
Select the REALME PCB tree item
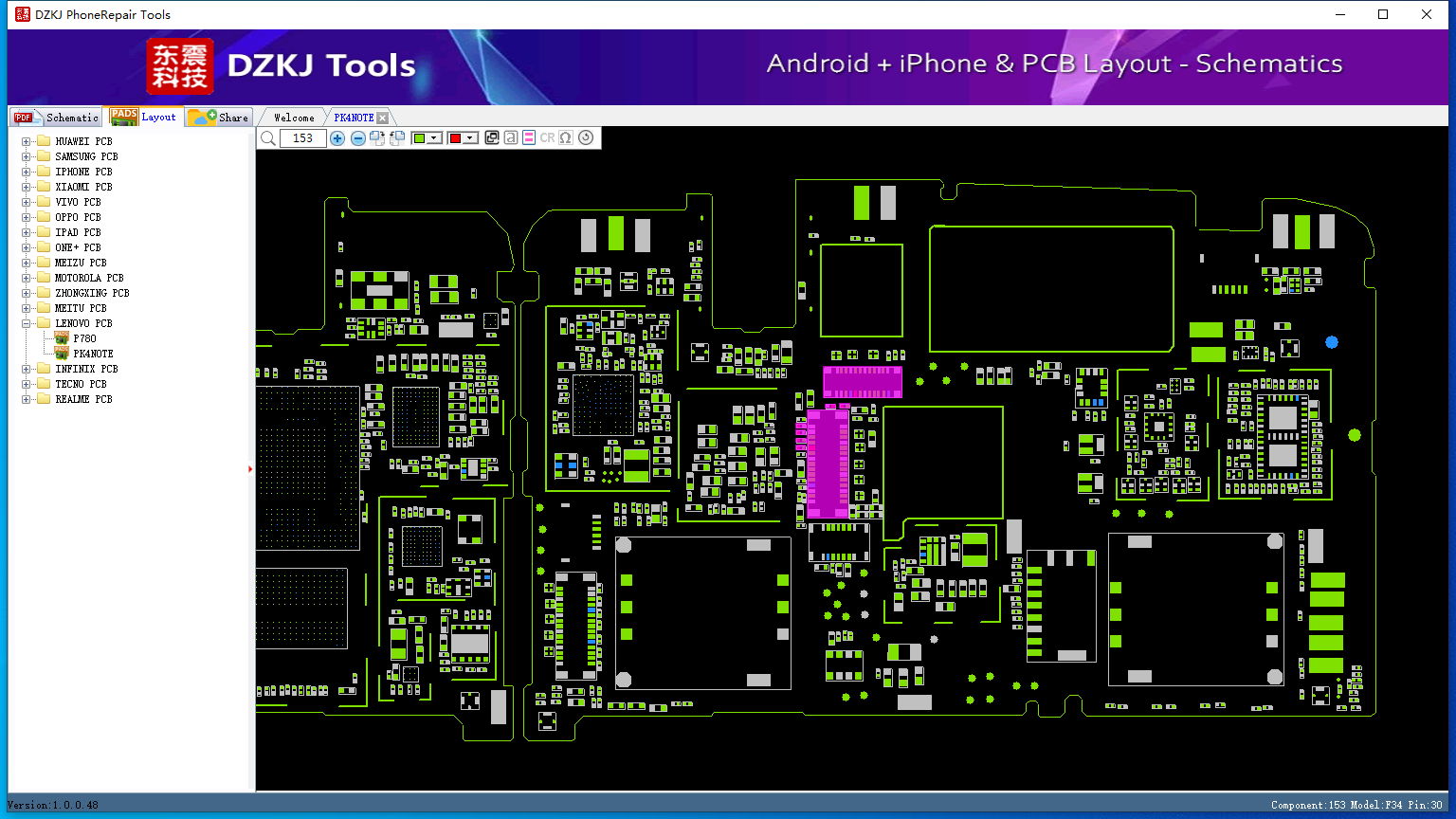tap(83, 399)
